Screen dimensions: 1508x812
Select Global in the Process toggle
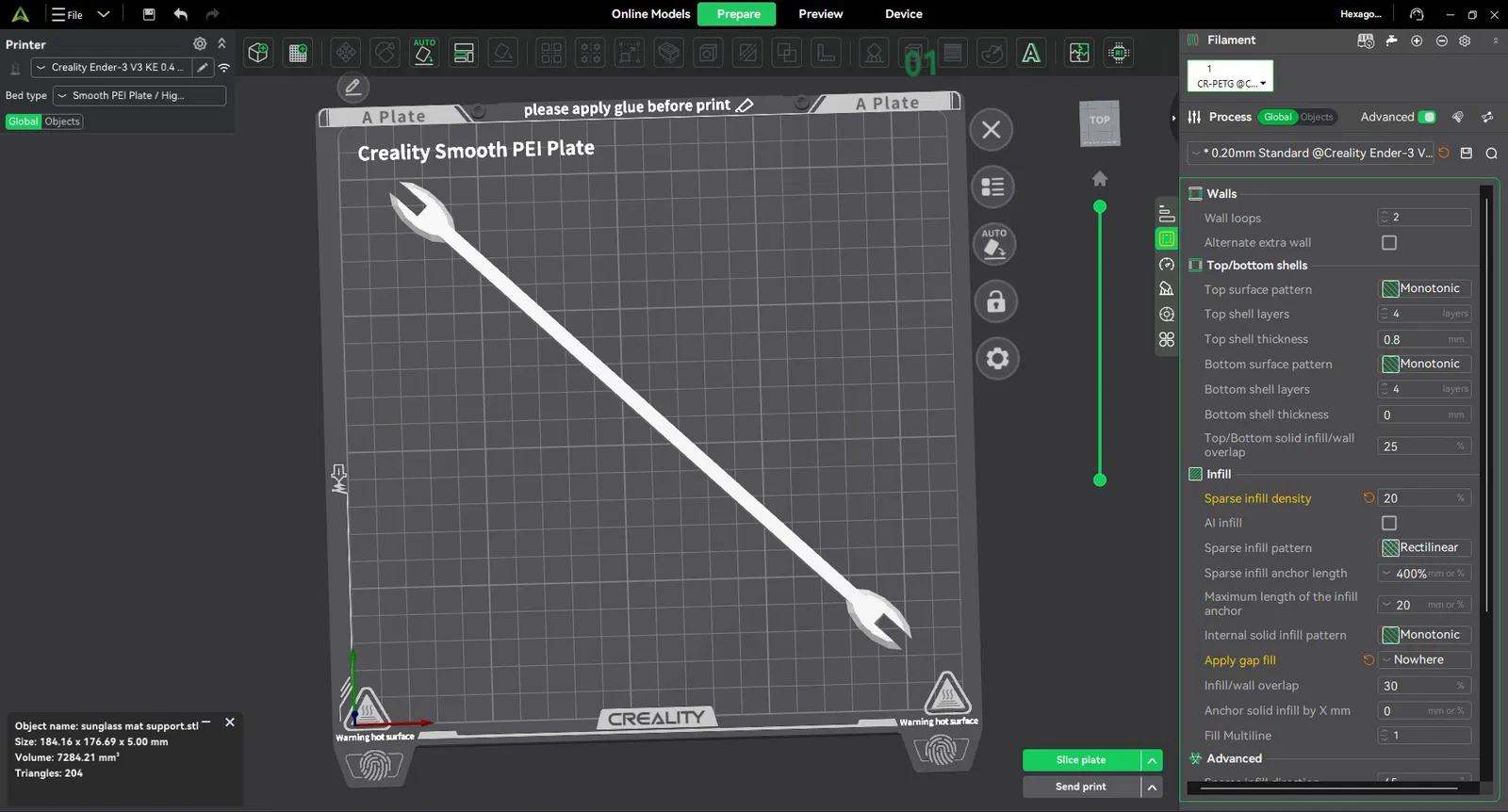(x=1278, y=117)
